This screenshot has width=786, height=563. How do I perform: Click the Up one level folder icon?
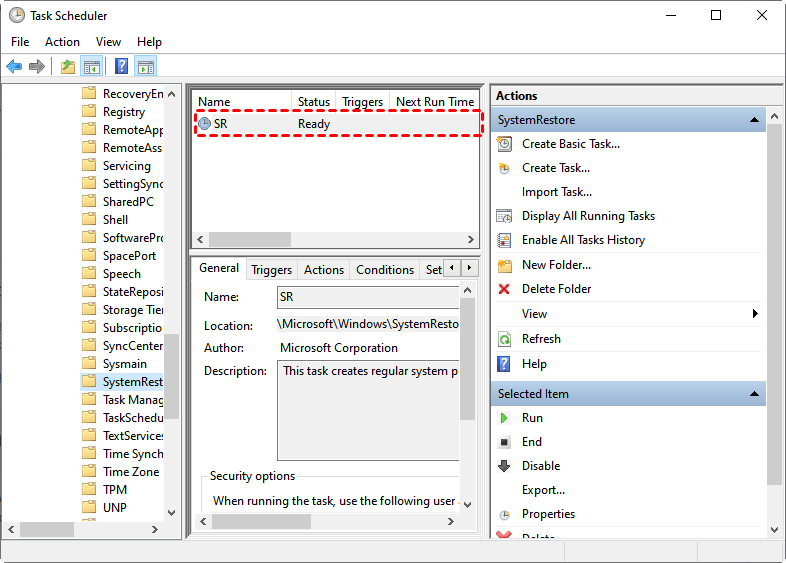point(68,66)
